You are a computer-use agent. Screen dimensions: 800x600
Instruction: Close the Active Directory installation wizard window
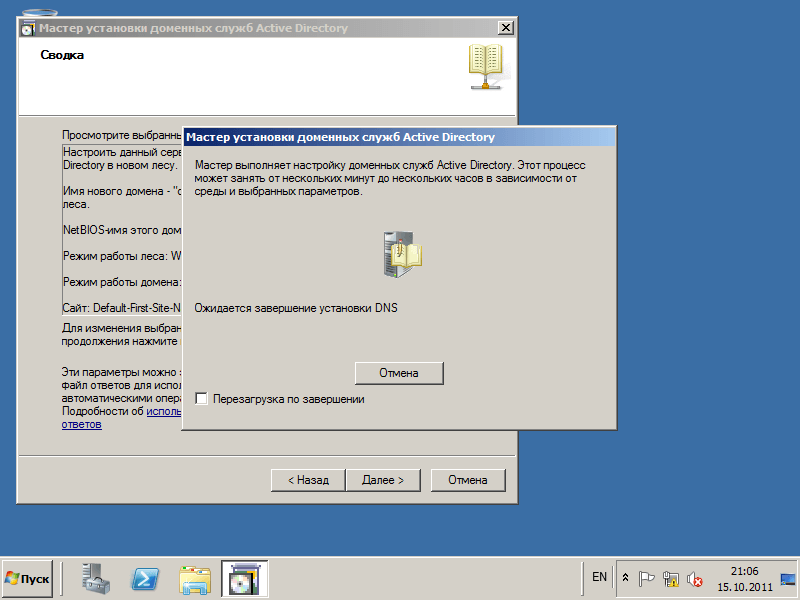tap(505, 28)
